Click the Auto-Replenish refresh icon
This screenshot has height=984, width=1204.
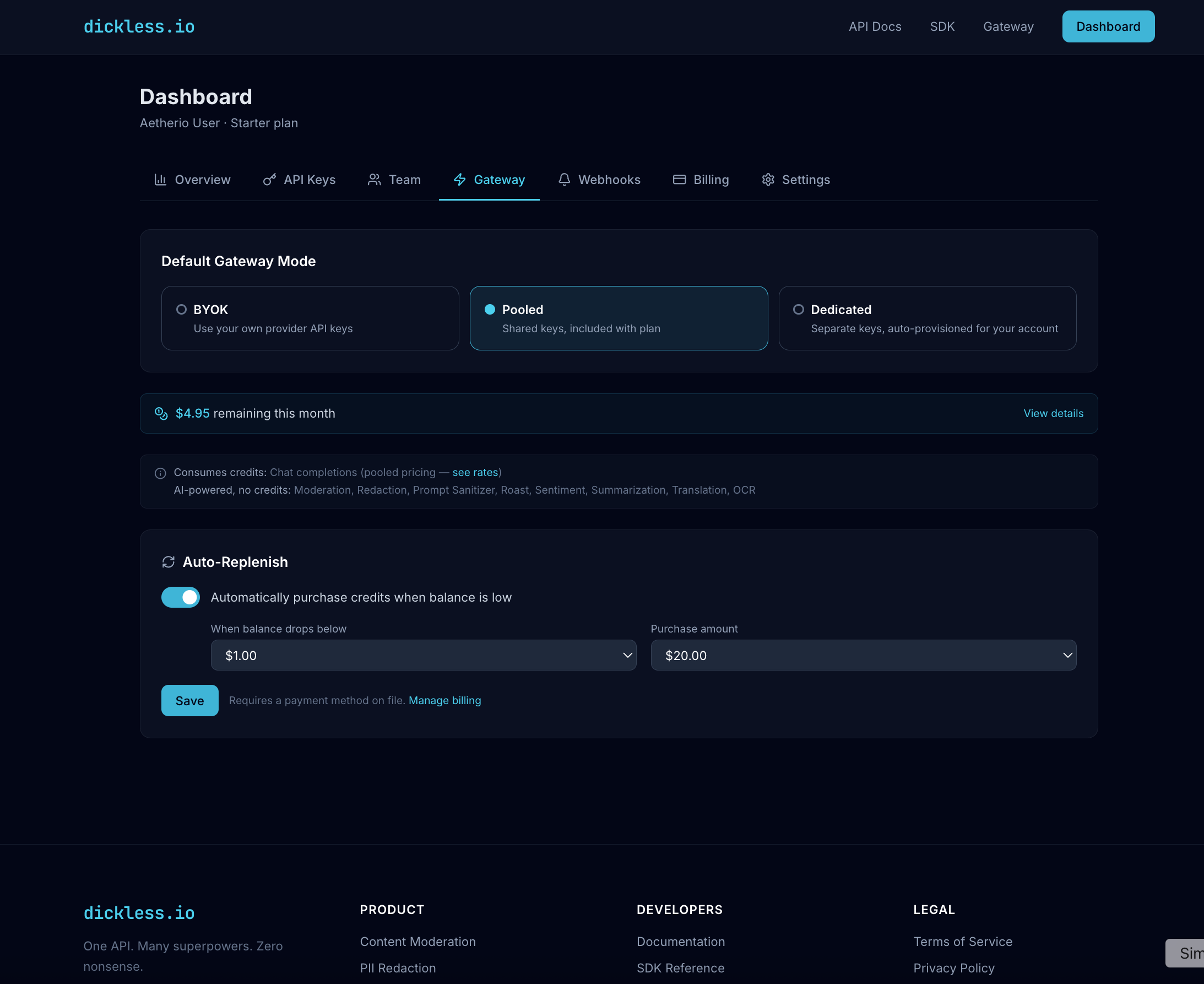tap(169, 562)
